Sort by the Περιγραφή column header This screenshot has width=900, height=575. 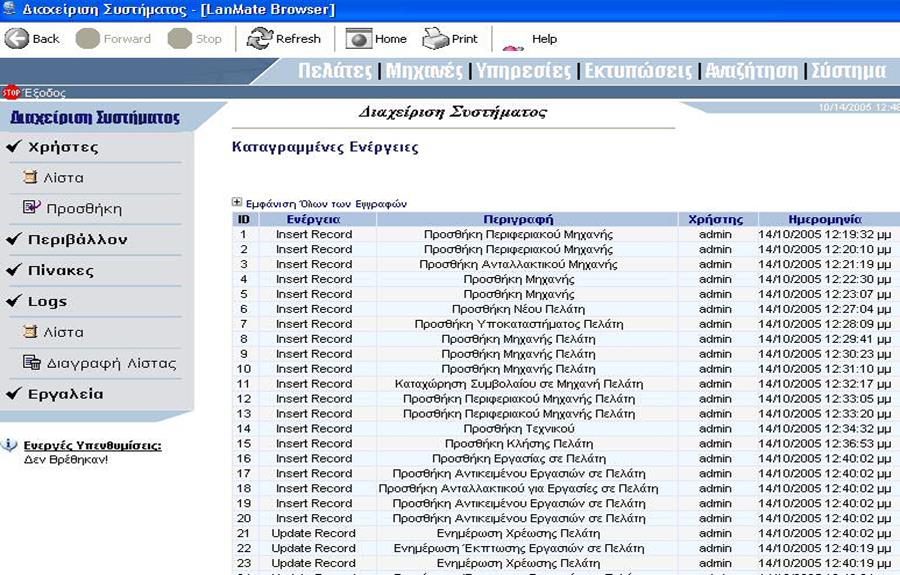(518, 219)
